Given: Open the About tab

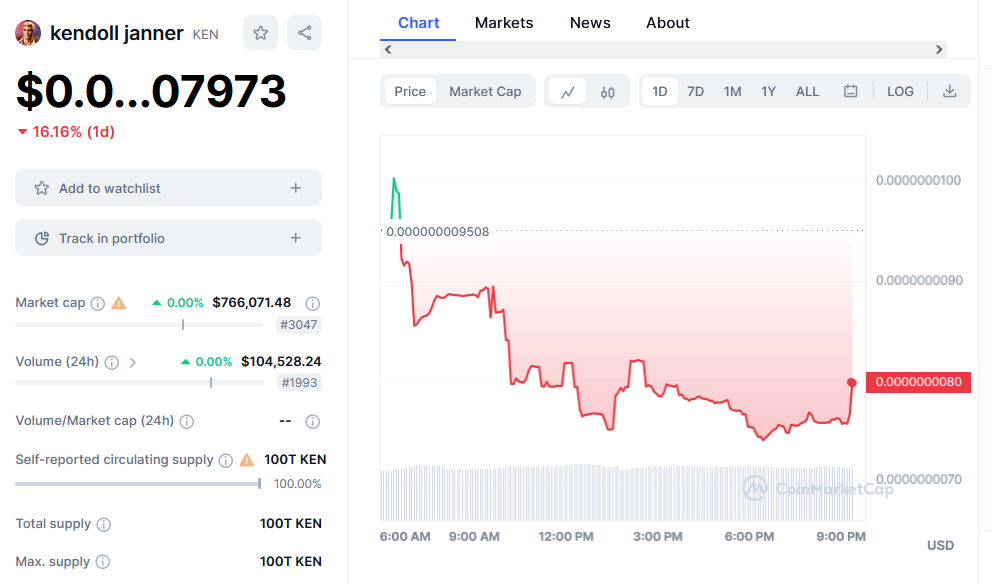Looking at the screenshot, I should pos(667,23).
